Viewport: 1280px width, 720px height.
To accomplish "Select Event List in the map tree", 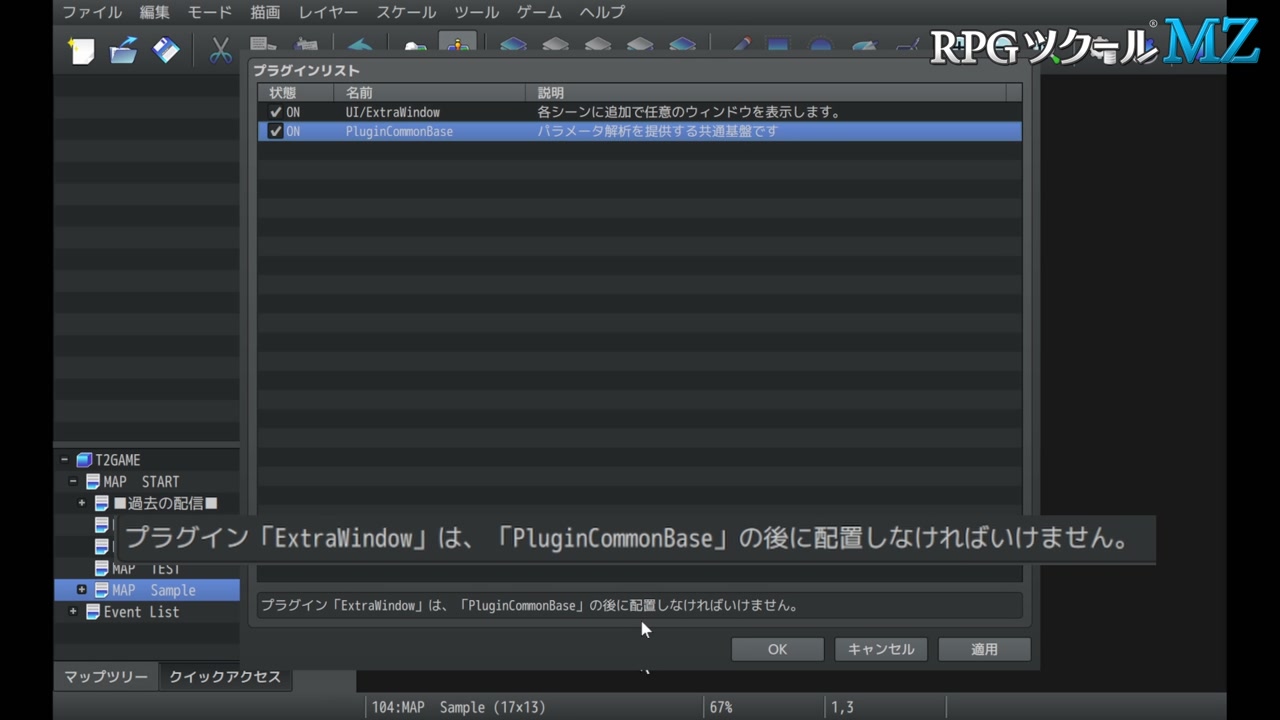I will pos(141,612).
